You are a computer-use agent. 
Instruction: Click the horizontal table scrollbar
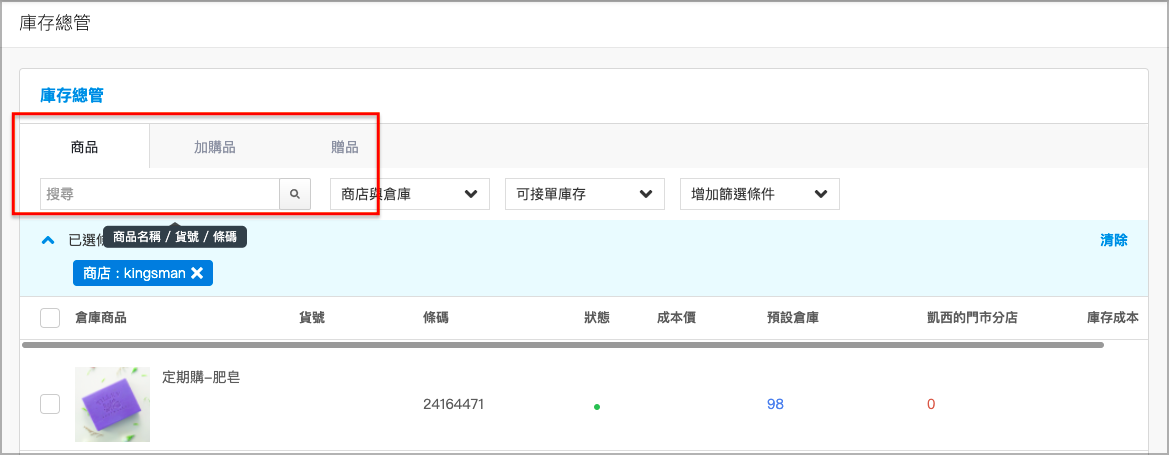pos(563,345)
